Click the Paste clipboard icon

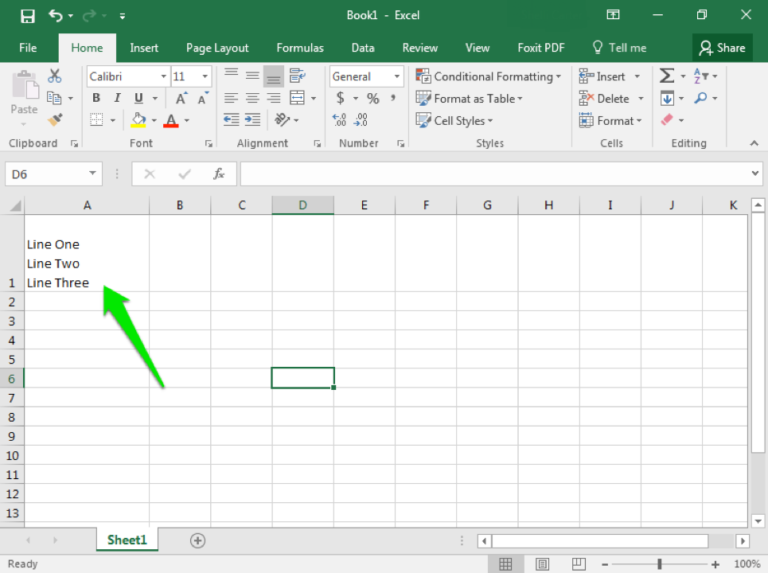coord(24,85)
